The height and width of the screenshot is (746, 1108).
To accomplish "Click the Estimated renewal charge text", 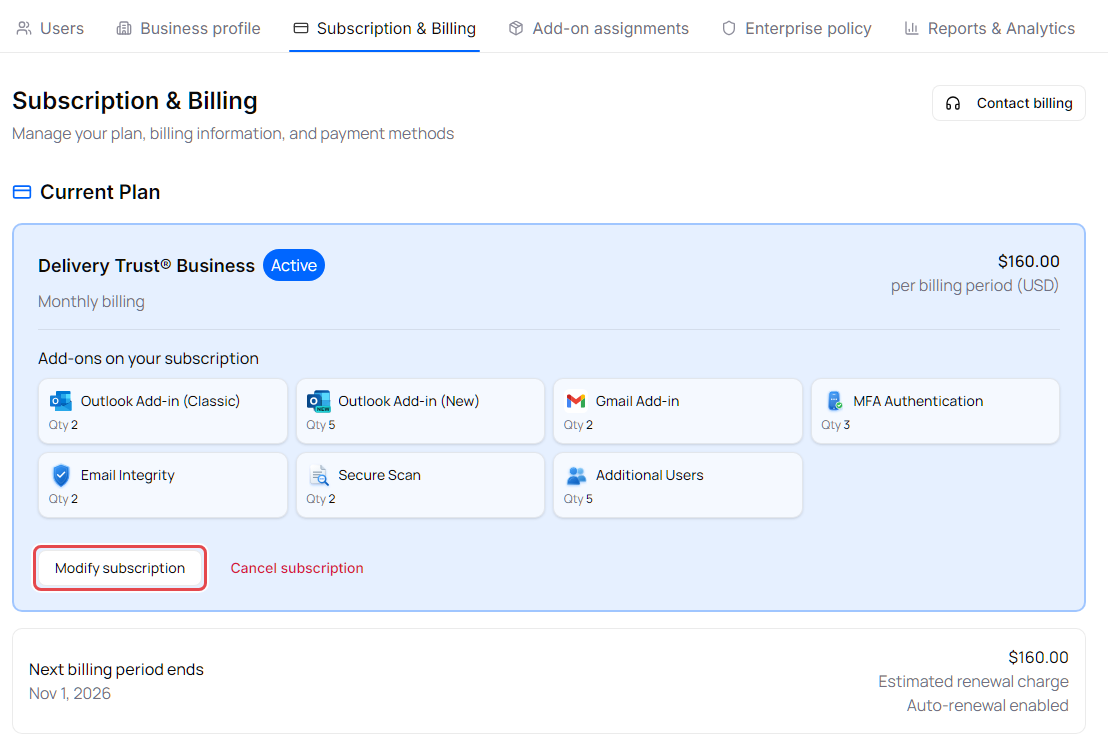I will click(x=973, y=682).
